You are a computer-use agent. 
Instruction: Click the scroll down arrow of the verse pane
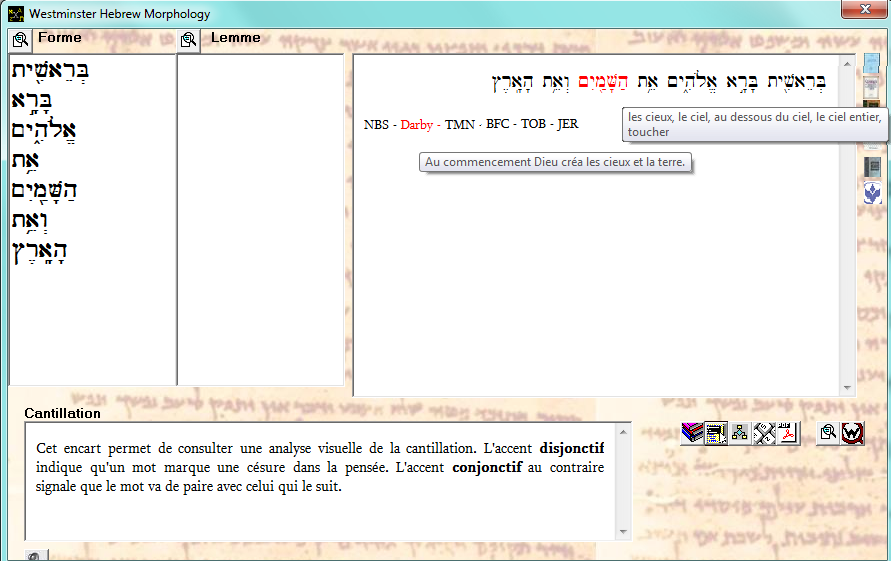pos(847,388)
